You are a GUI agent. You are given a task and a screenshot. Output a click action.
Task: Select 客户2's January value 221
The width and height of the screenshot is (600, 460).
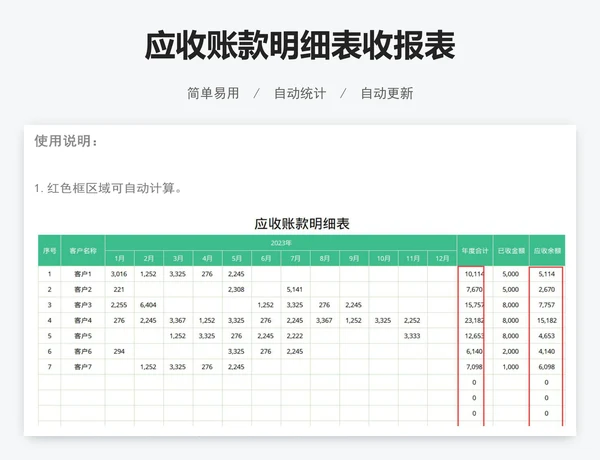tap(119, 290)
